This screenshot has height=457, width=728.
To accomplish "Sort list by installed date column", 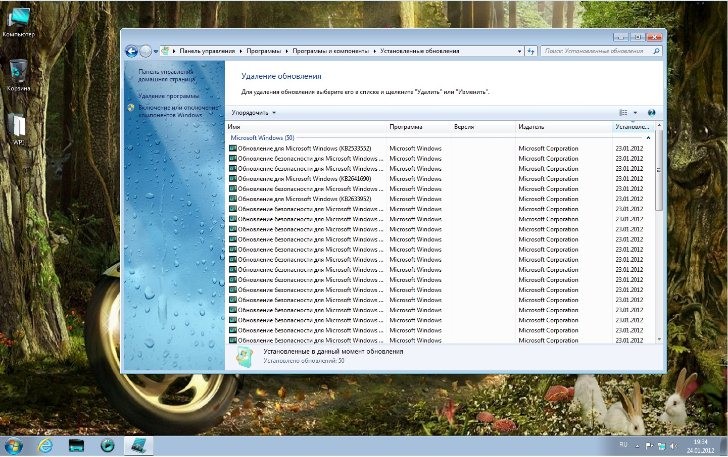I will click(633, 127).
